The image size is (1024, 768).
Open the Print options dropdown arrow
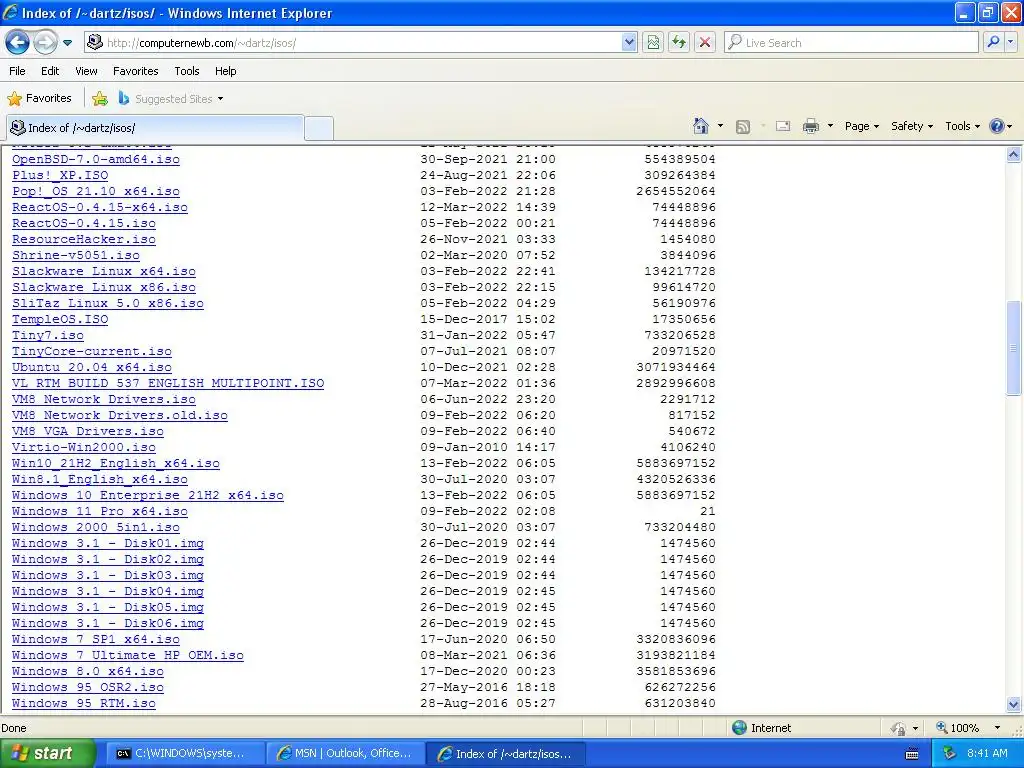(x=830, y=126)
